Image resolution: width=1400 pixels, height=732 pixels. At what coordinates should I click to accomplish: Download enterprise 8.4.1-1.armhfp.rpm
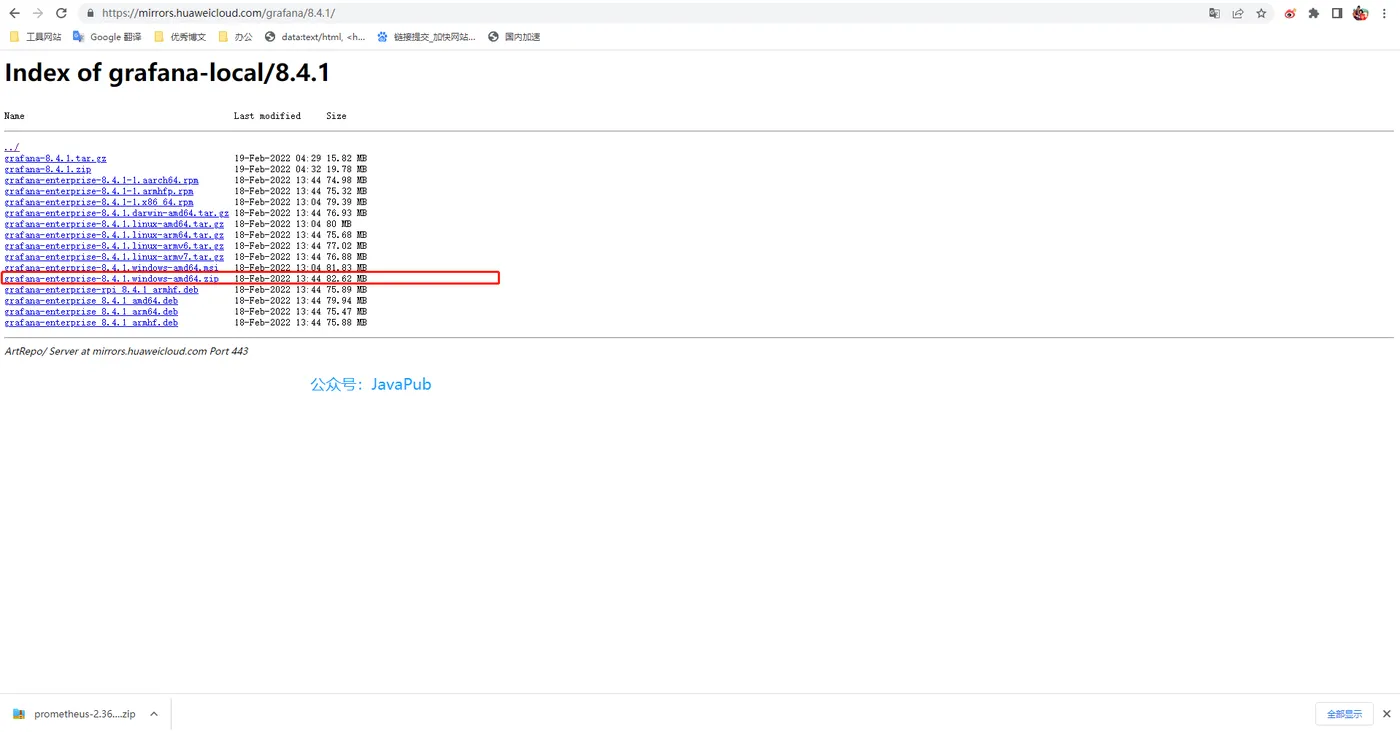99,191
